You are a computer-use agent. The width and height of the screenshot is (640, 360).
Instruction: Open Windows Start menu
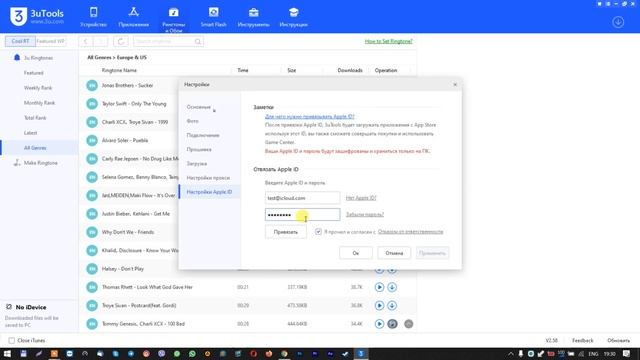[x=7, y=354]
